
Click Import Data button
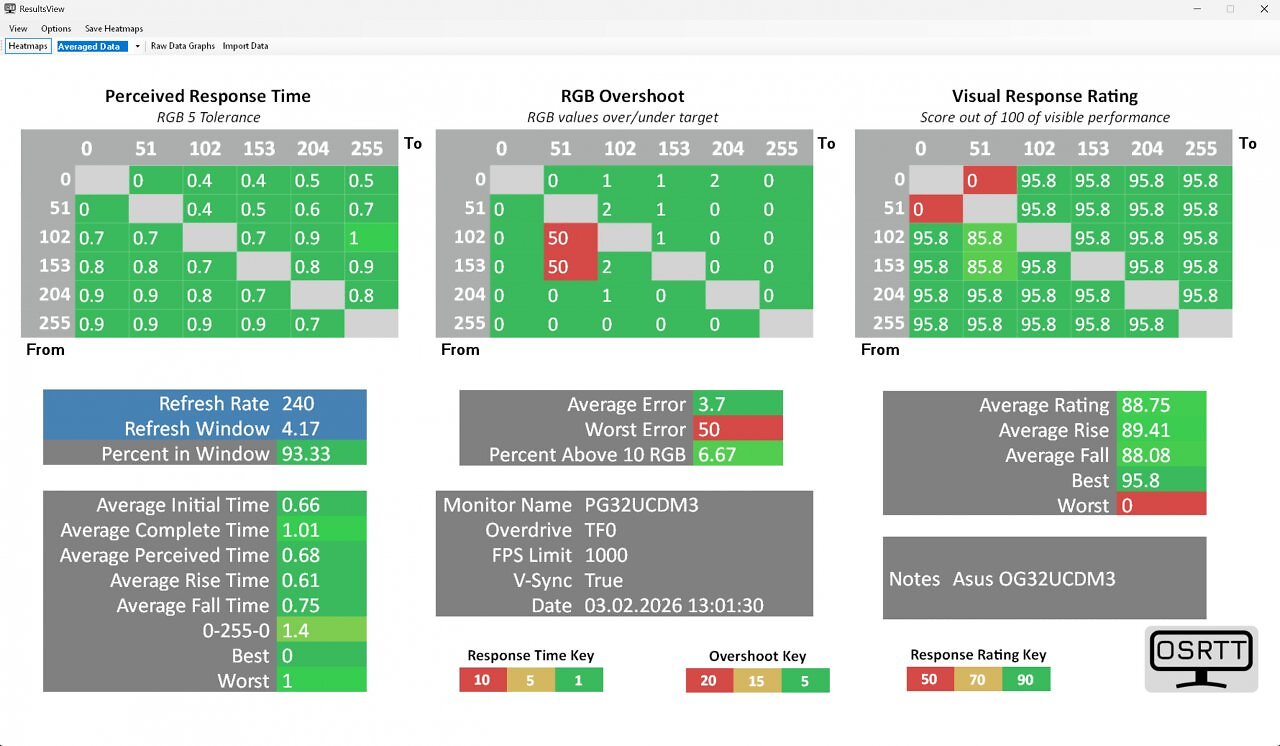pyautogui.click(x=245, y=46)
